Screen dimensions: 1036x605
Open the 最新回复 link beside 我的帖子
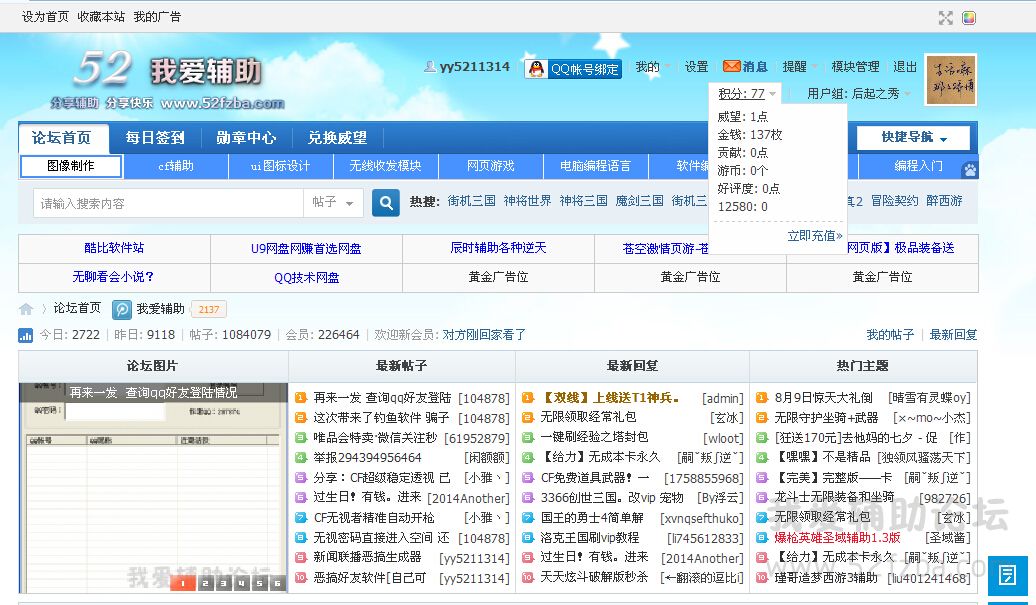(x=953, y=335)
